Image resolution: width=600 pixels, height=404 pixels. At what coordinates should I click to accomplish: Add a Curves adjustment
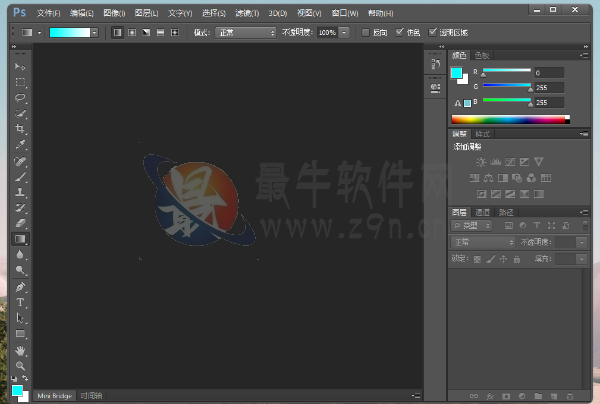[x=510, y=162]
